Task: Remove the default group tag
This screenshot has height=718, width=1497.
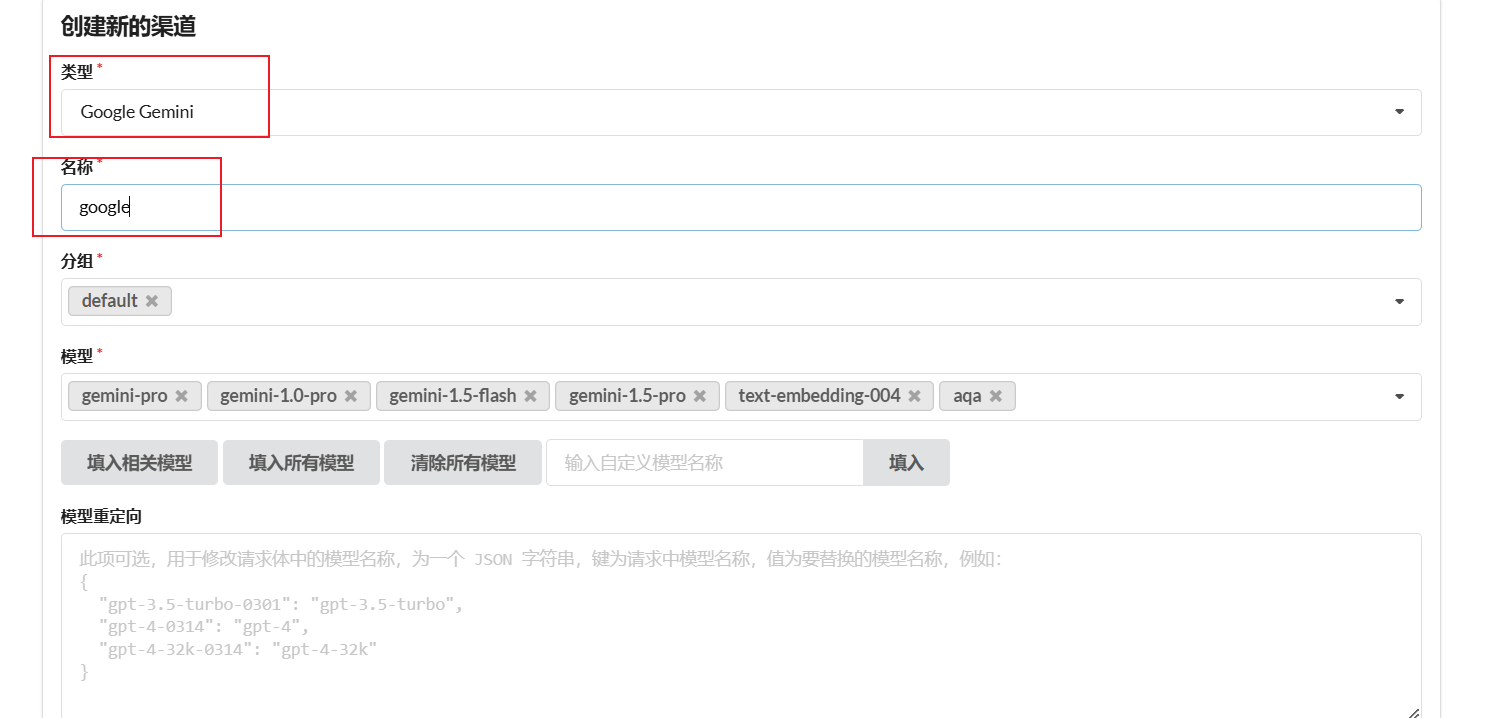Action: coord(152,300)
